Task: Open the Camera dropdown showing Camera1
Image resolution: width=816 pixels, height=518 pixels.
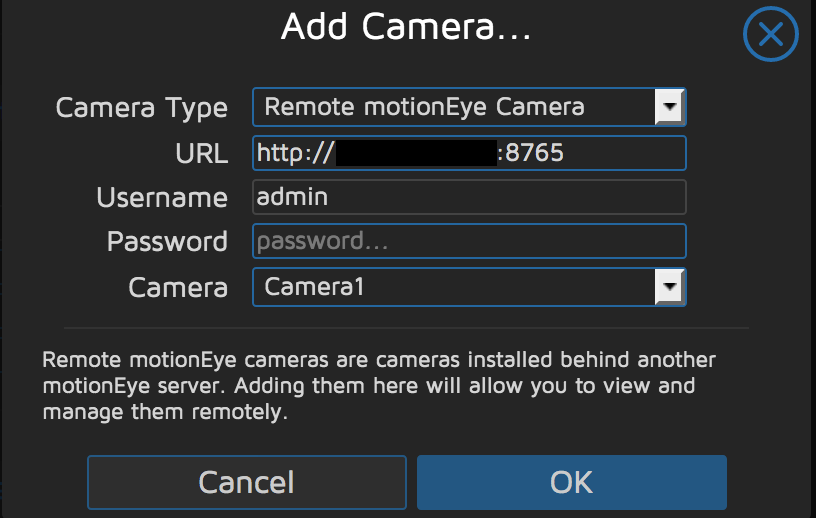Action: pos(469,287)
